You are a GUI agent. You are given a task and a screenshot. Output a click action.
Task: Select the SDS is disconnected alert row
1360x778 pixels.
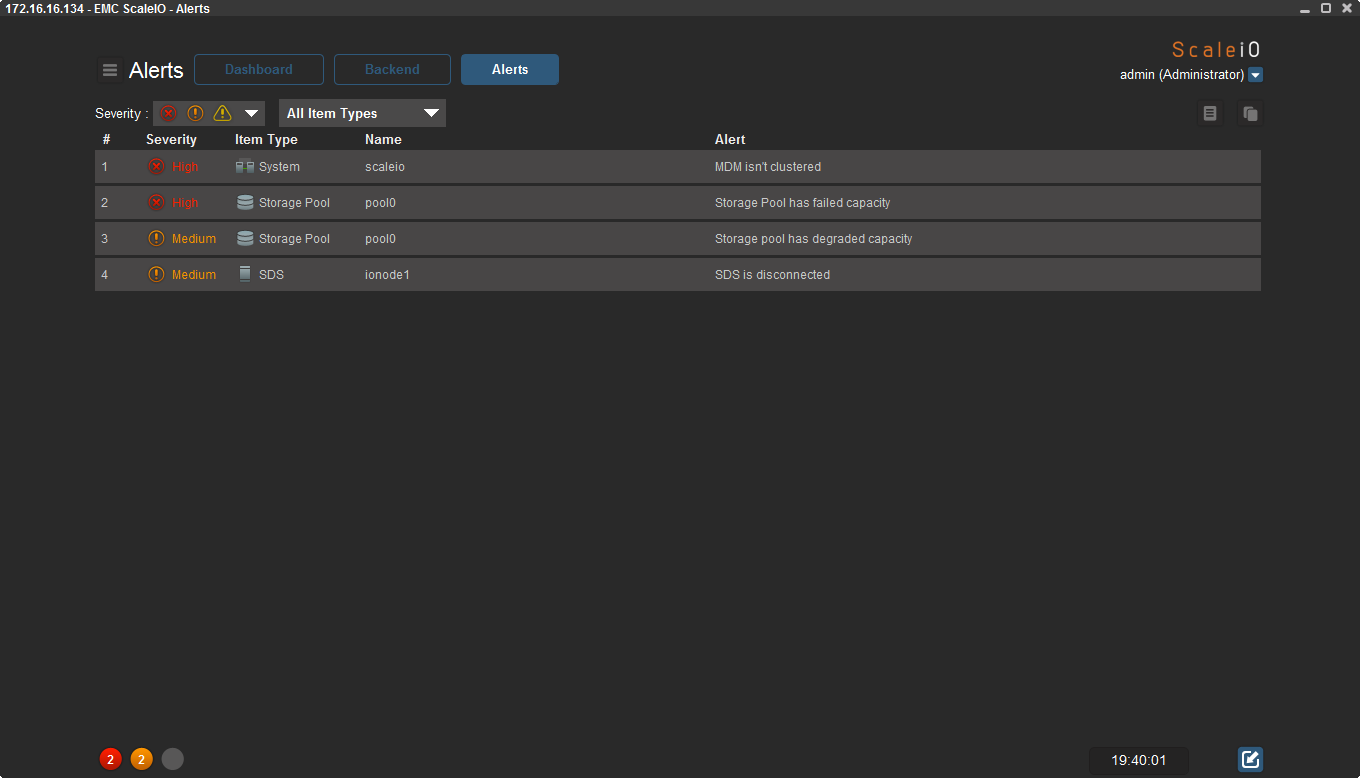(x=772, y=275)
